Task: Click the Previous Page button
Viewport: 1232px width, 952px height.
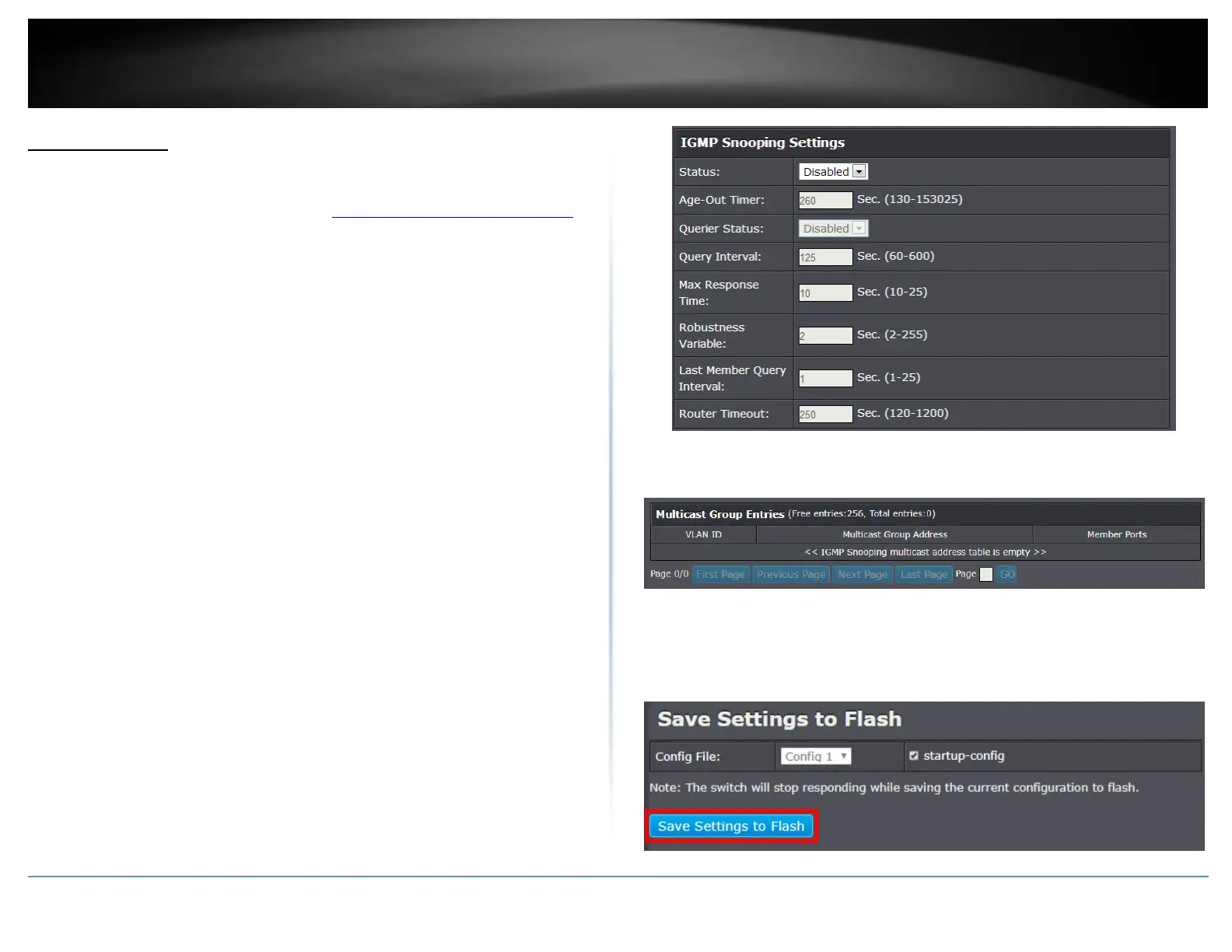Action: pyautogui.click(x=791, y=575)
